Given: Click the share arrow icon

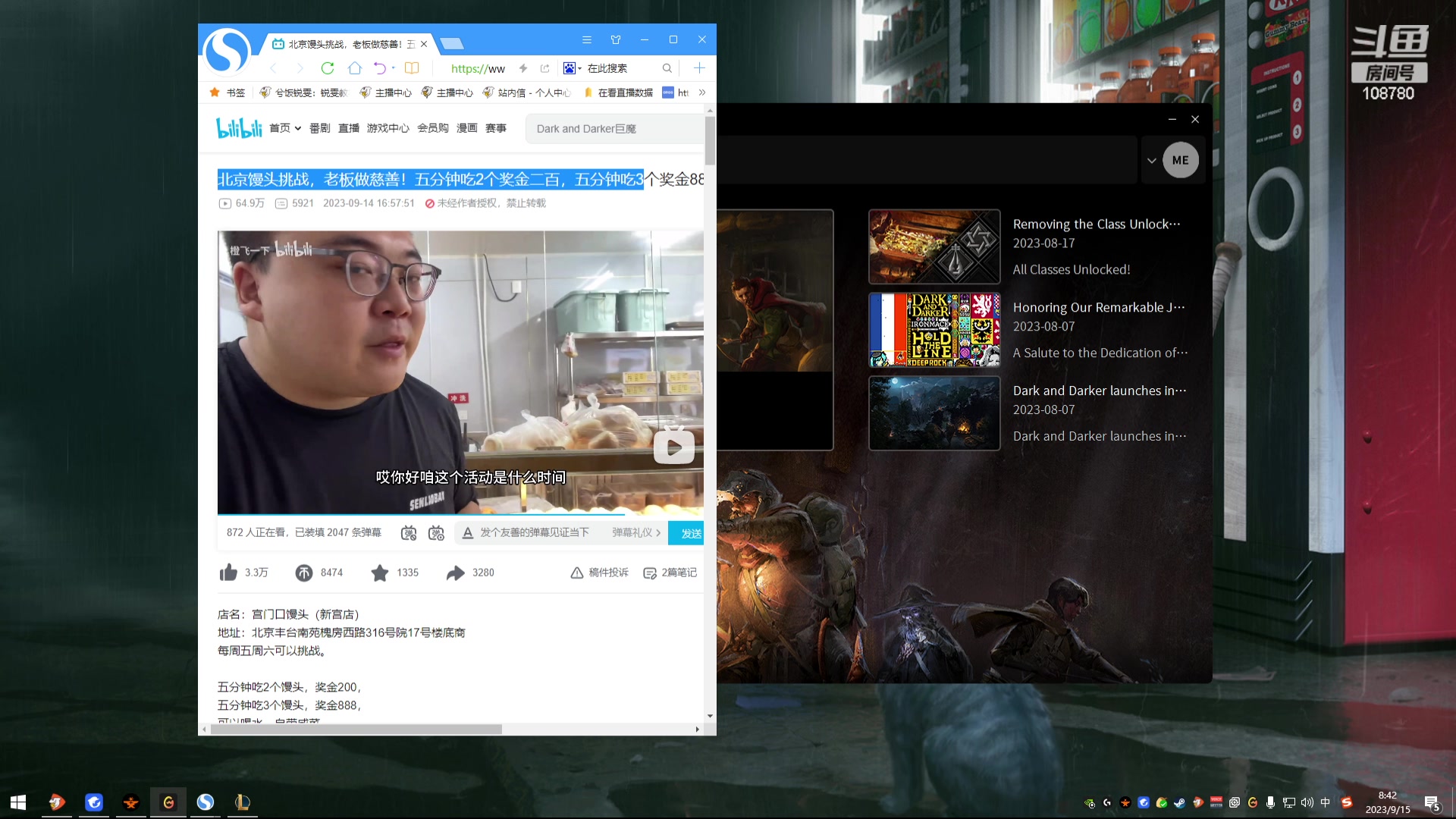Looking at the screenshot, I should tap(456, 573).
